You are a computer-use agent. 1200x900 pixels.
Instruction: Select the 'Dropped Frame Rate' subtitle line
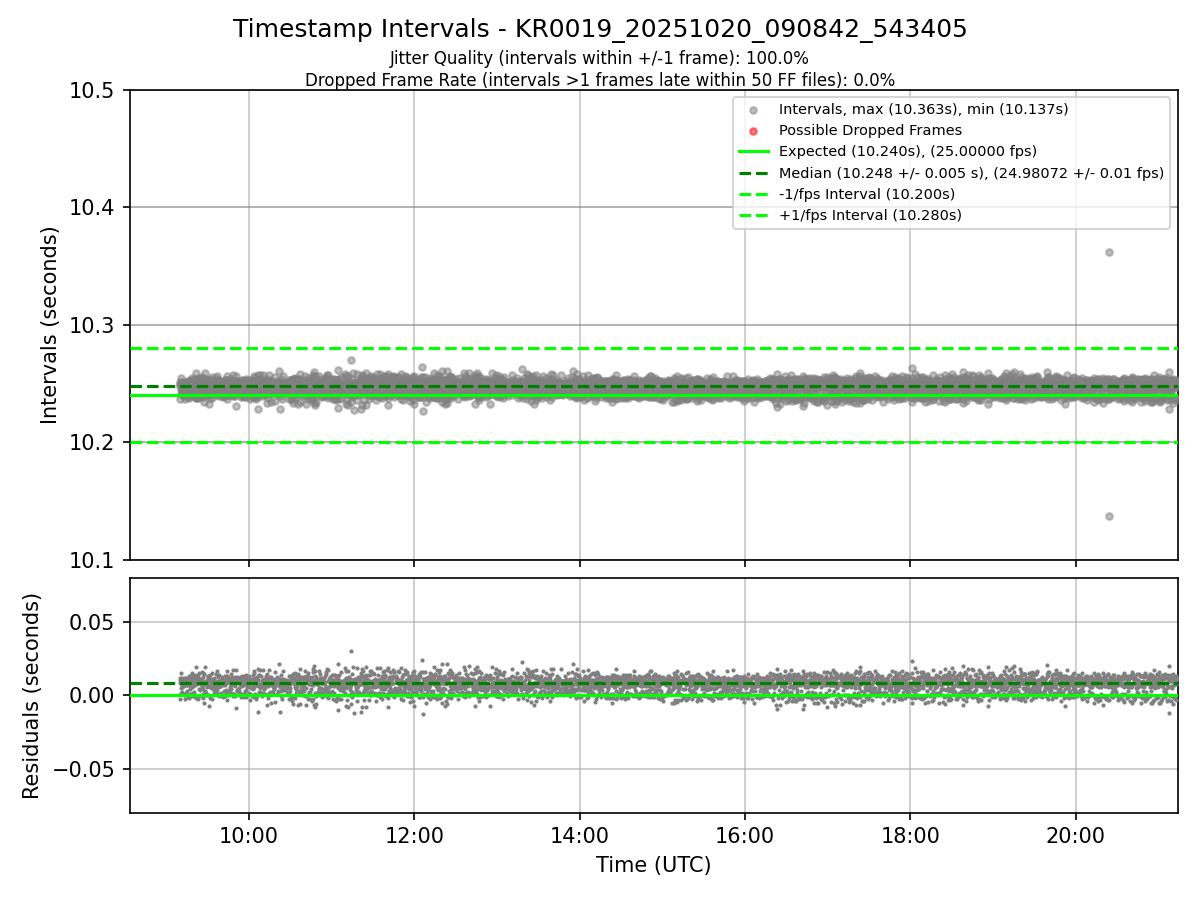(x=600, y=80)
